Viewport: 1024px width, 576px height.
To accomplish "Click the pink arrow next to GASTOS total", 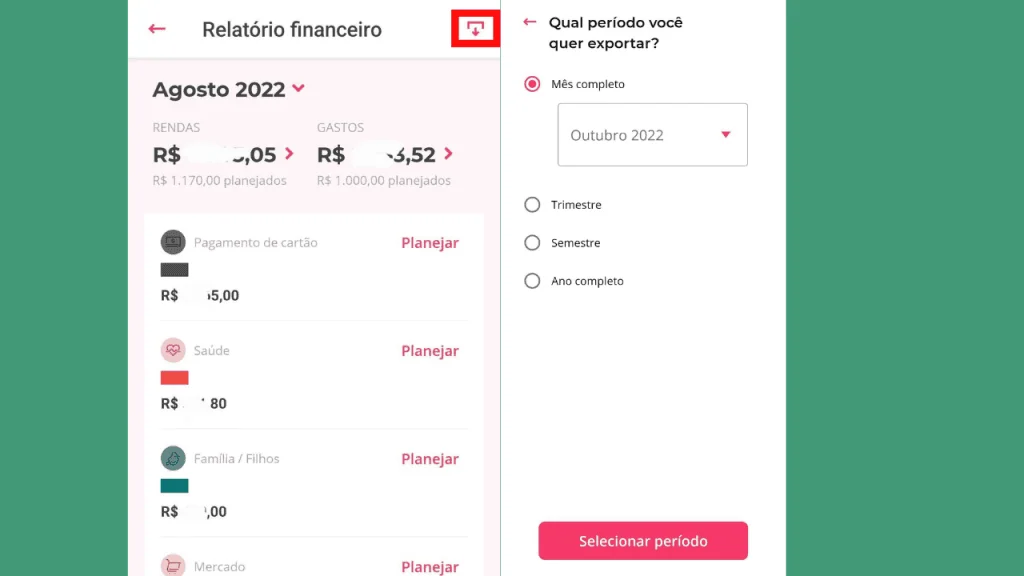I will tap(448, 154).
